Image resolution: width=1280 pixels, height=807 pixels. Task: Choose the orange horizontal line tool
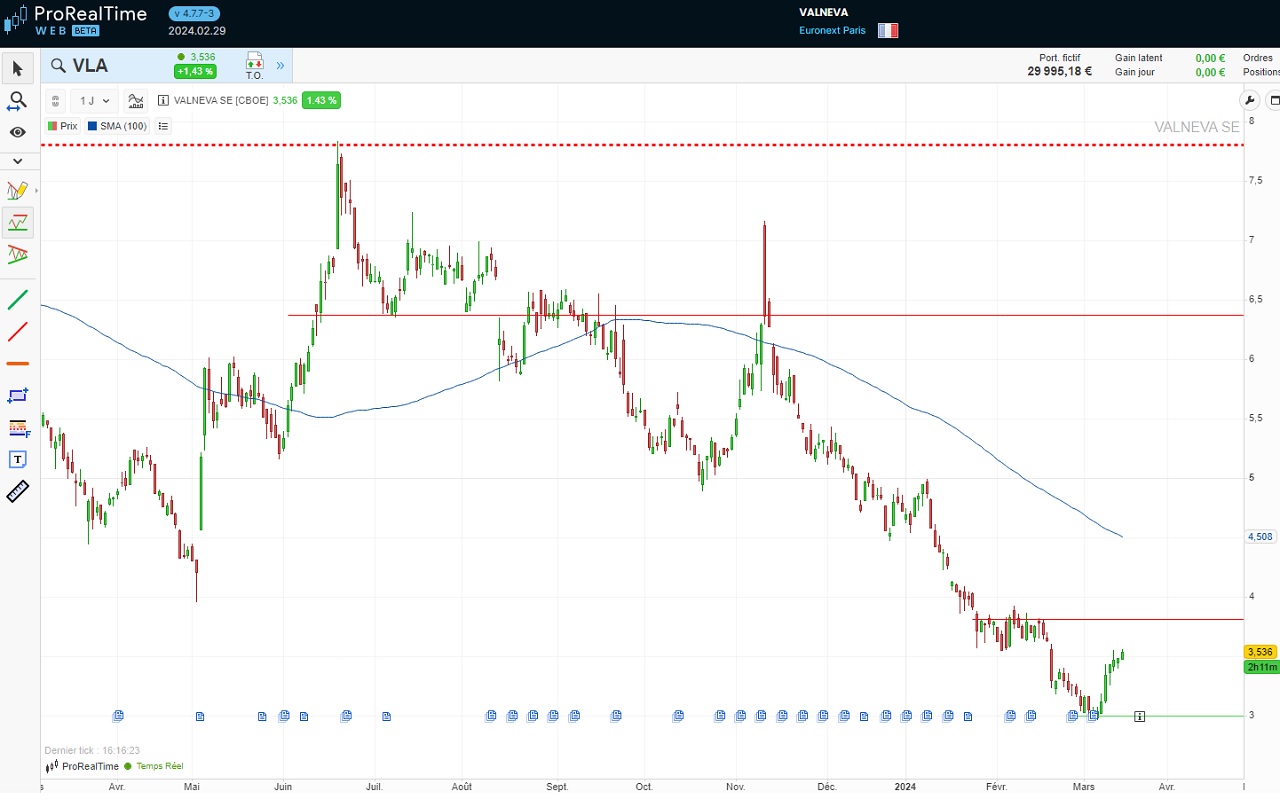[17, 363]
